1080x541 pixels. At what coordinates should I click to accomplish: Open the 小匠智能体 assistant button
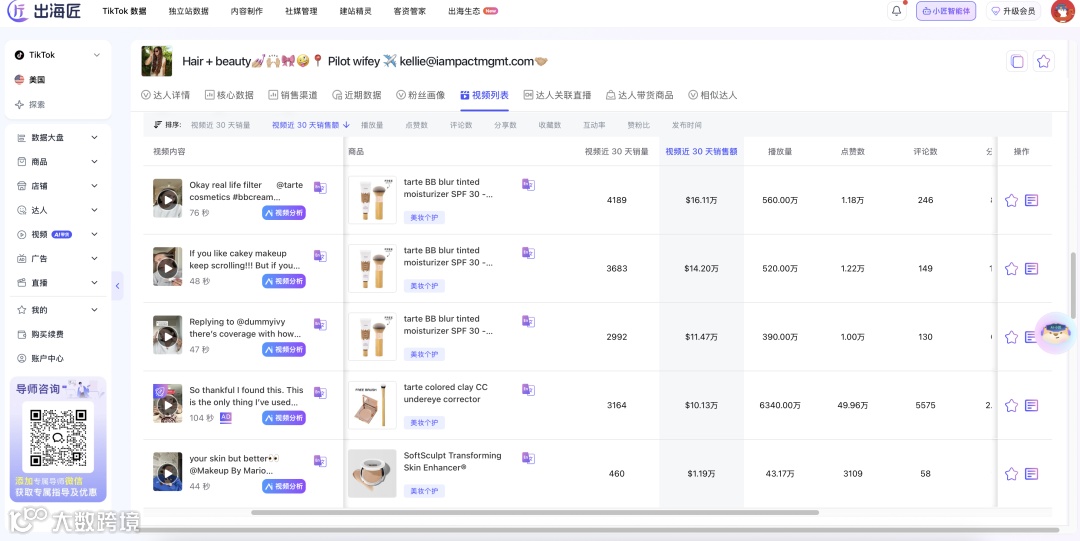[x=946, y=11]
